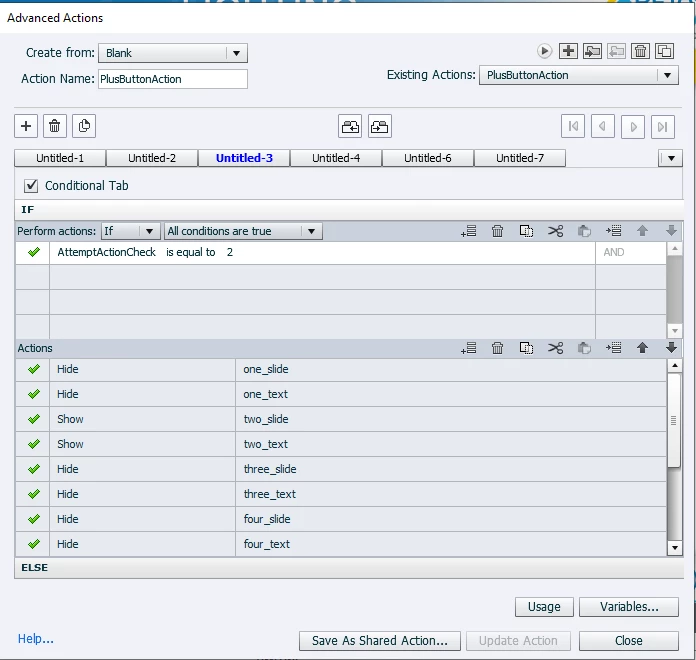Duplicate the current decision tab
Screen dimensions: 696x660
pyautogui.click(x=84, y=126)
